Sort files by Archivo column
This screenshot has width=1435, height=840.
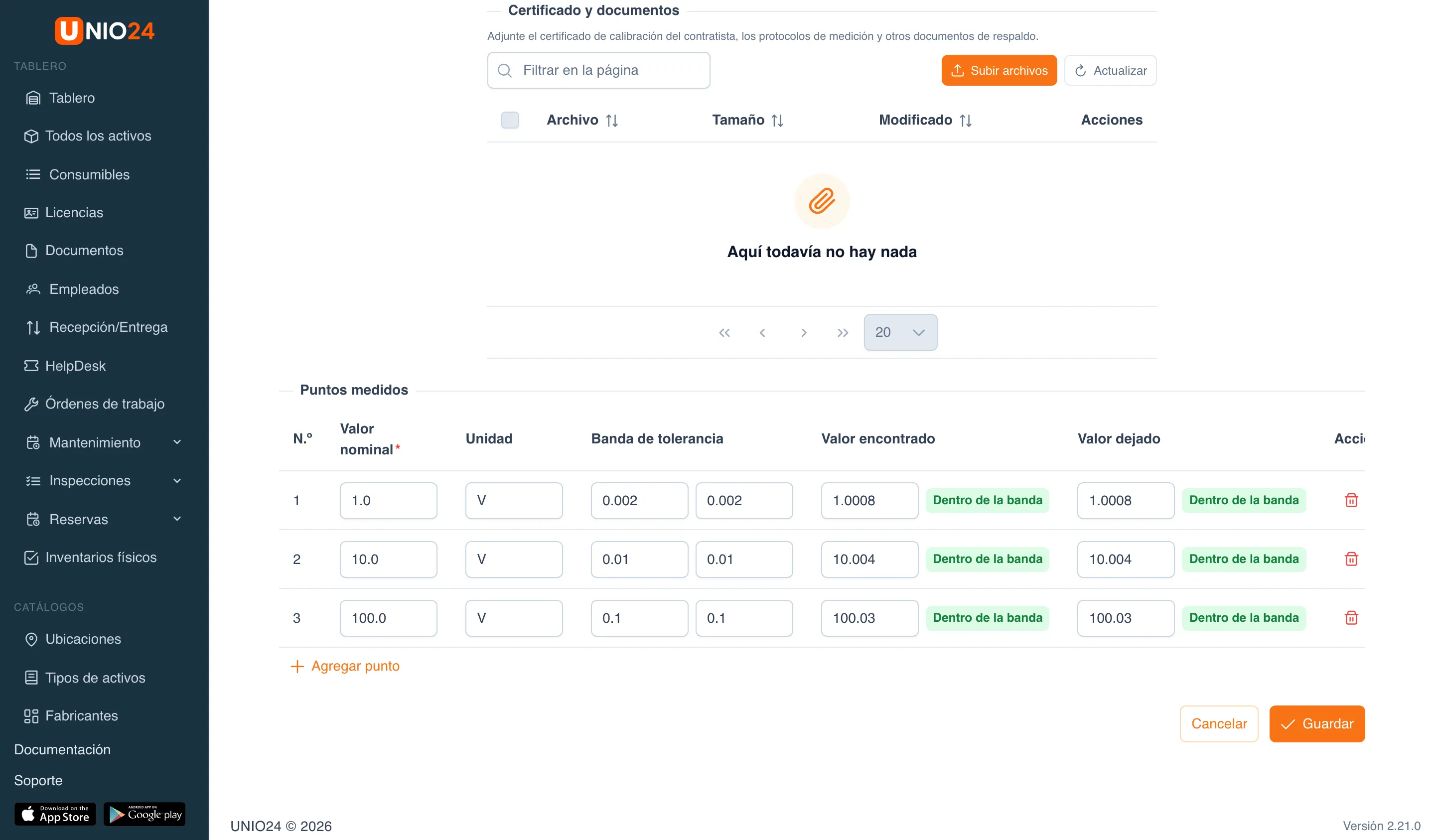(x=582, y=120)
